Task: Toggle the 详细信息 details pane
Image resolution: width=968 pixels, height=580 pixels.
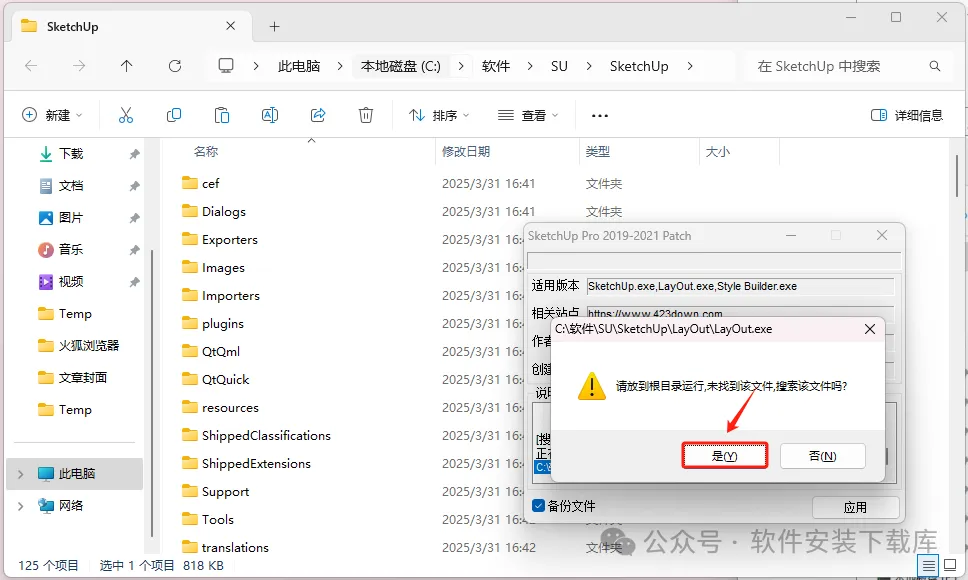Action: pos(906,115)
